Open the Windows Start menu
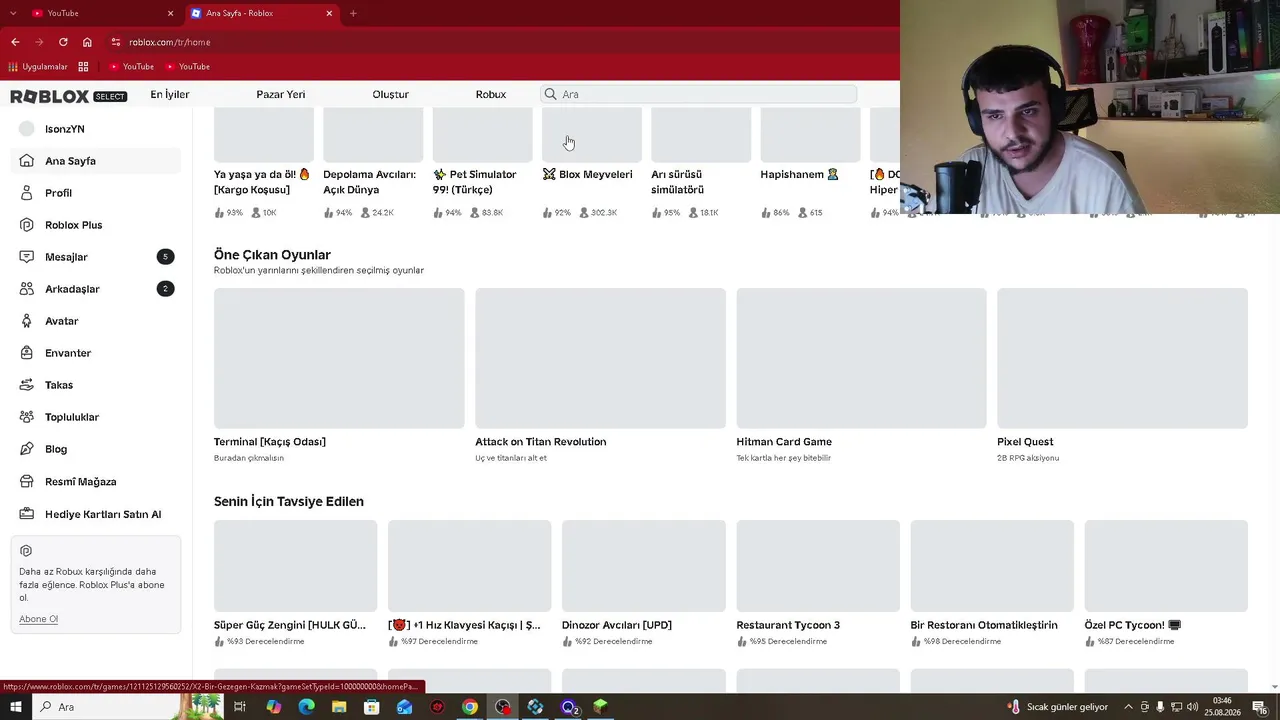Viewport: 1280px width, 720px height. click(16, 707)
